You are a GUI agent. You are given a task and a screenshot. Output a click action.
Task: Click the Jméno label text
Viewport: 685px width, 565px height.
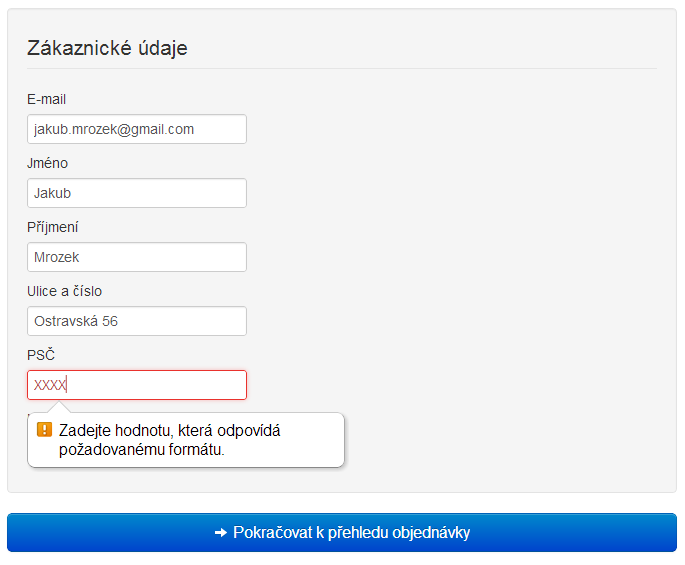(x=48, y=163)
